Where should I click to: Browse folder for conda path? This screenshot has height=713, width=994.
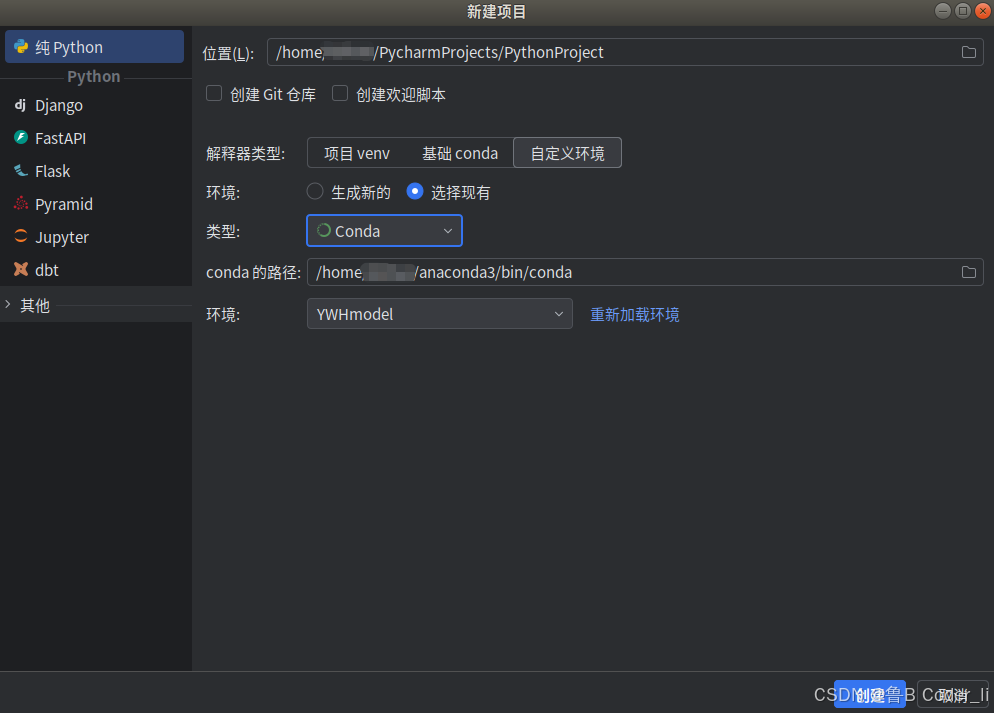969,272
